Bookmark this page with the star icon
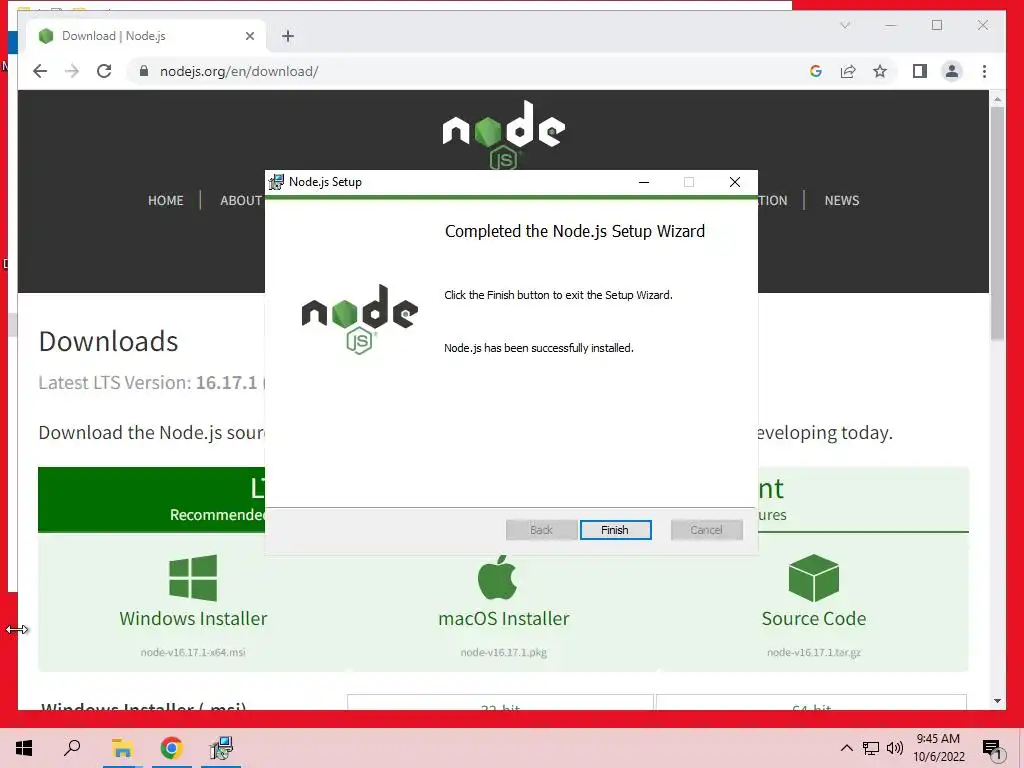Screen dimensions: 1024x768 pos(880,71)
